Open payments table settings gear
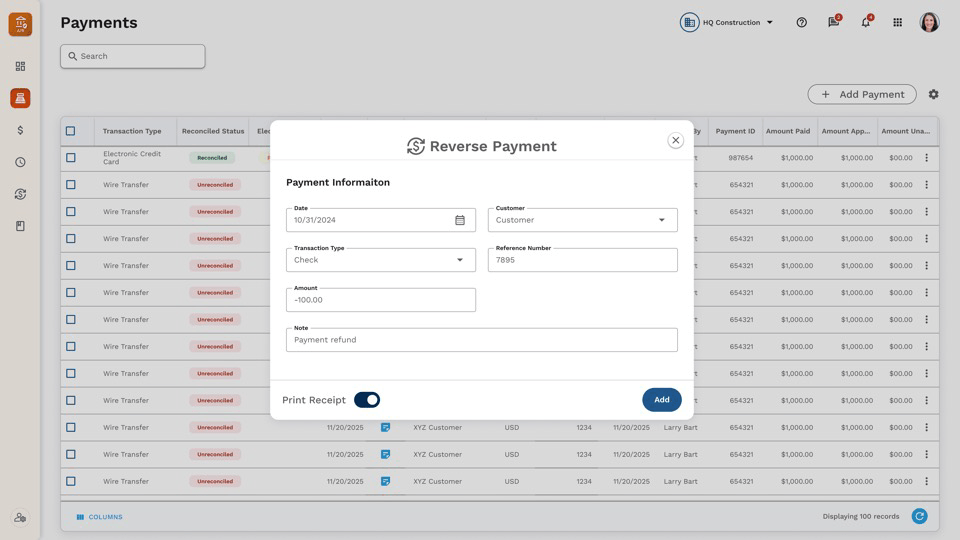Image resolution: width=960 pixels, height=540 pixels. 933,94
